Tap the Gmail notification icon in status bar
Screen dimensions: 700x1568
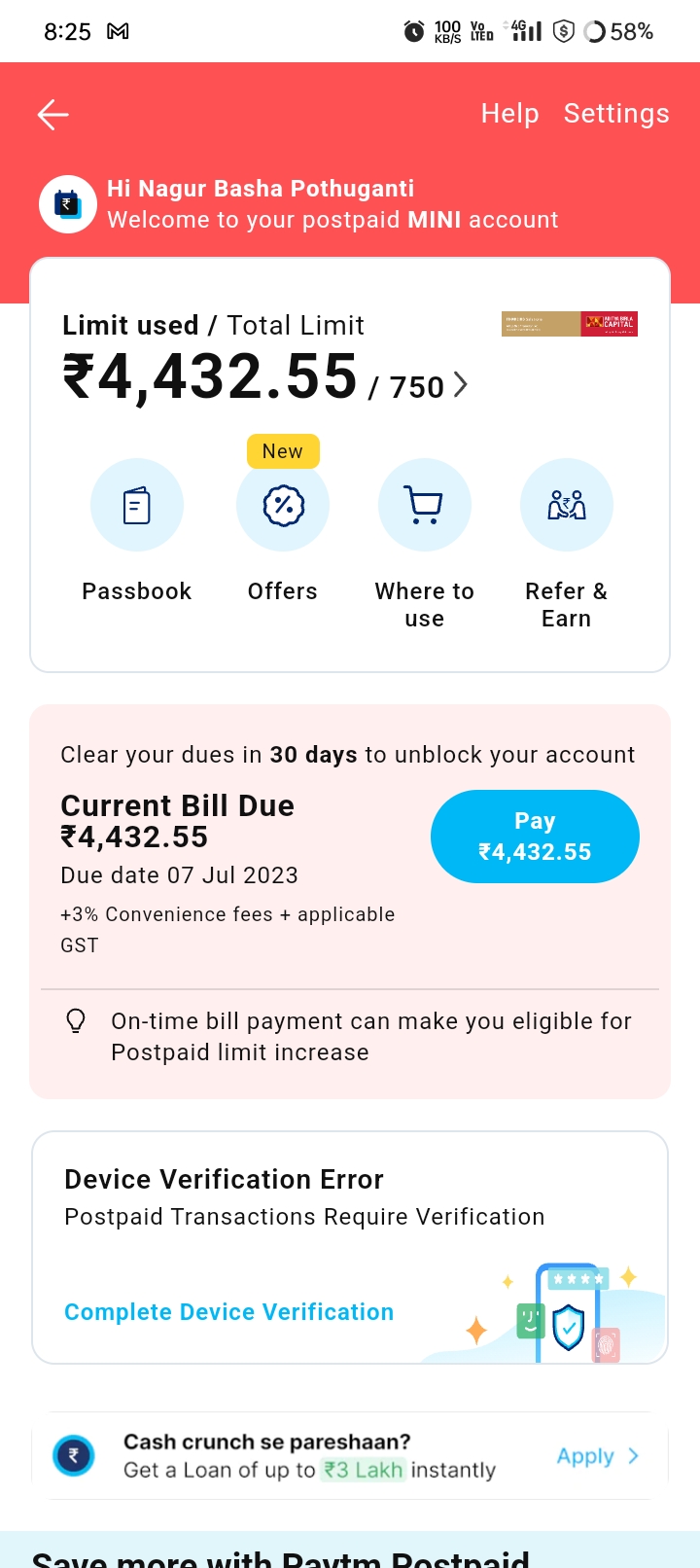point(119,31)
